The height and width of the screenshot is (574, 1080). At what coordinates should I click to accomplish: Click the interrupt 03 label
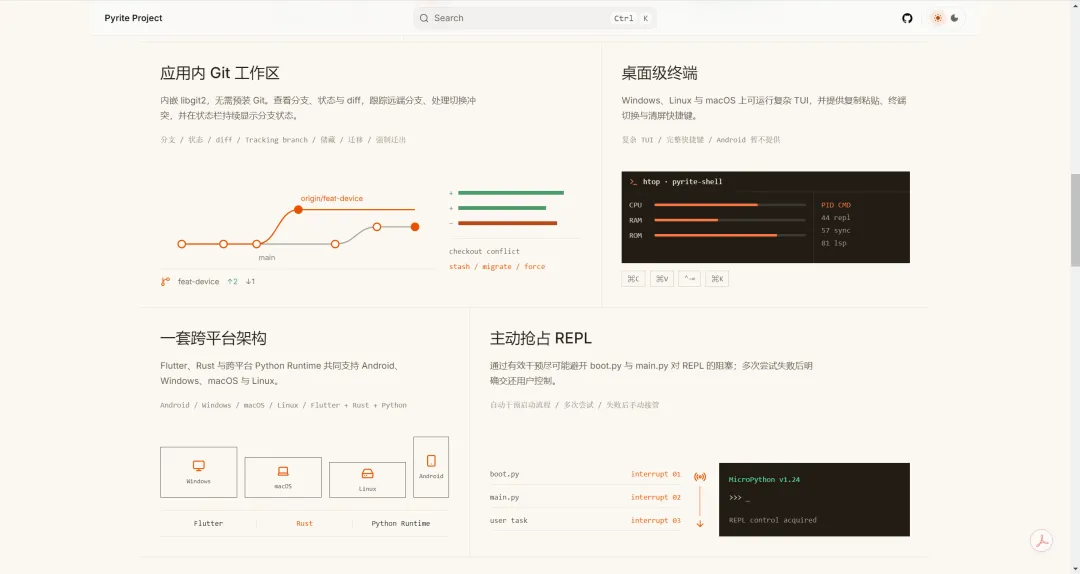pos(656,520)
